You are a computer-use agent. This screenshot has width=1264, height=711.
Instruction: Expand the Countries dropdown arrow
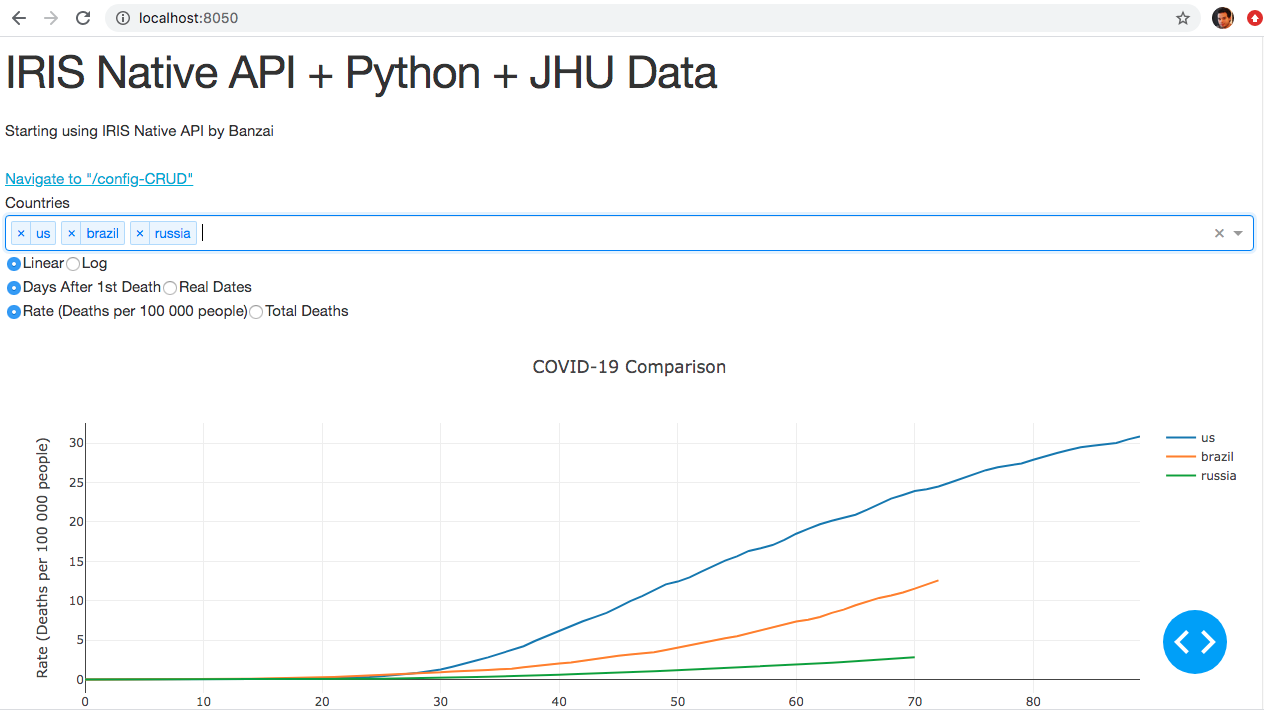pyautogui.click(x=1238, y=233)
